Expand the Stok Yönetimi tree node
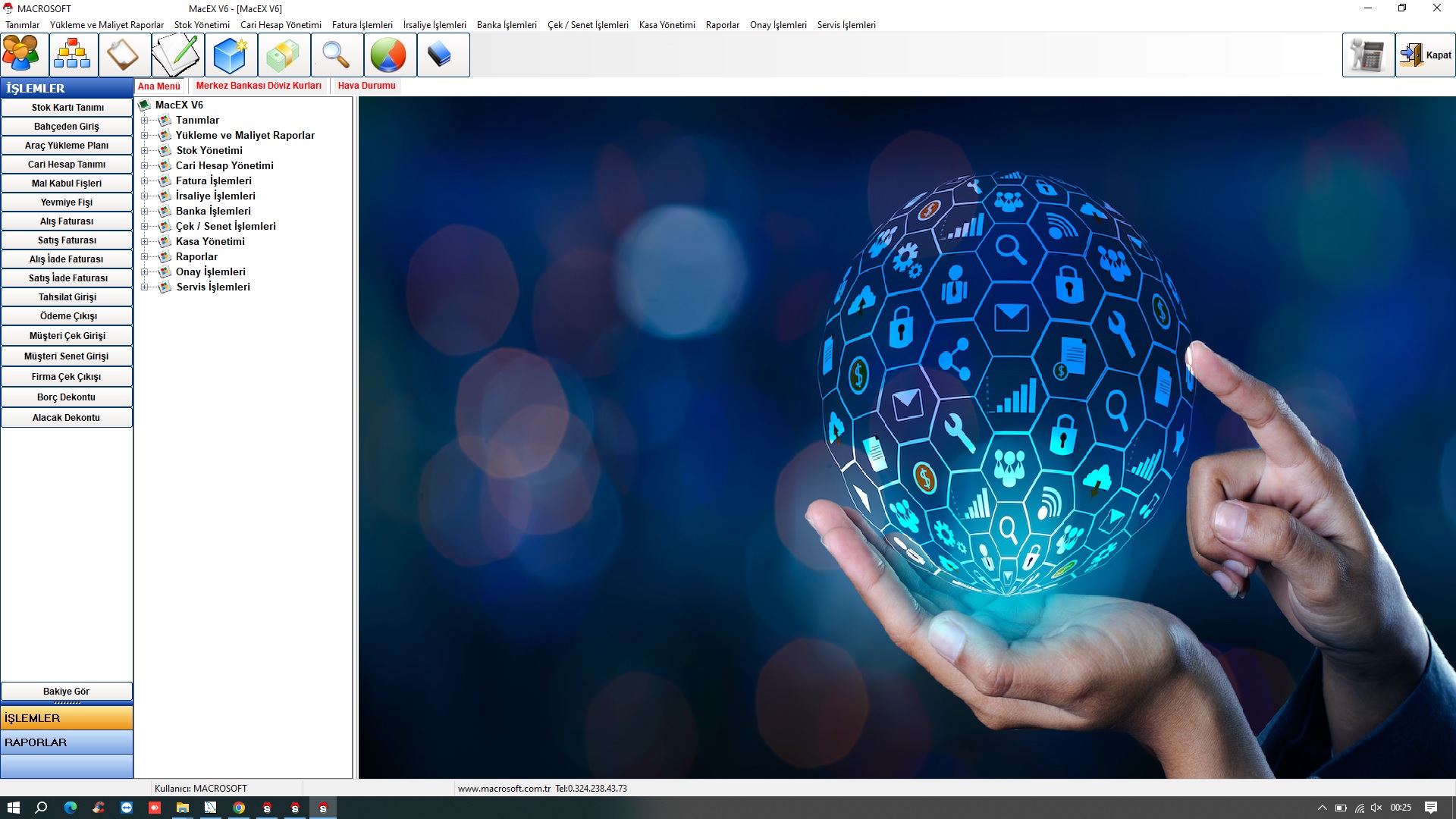 144,151
